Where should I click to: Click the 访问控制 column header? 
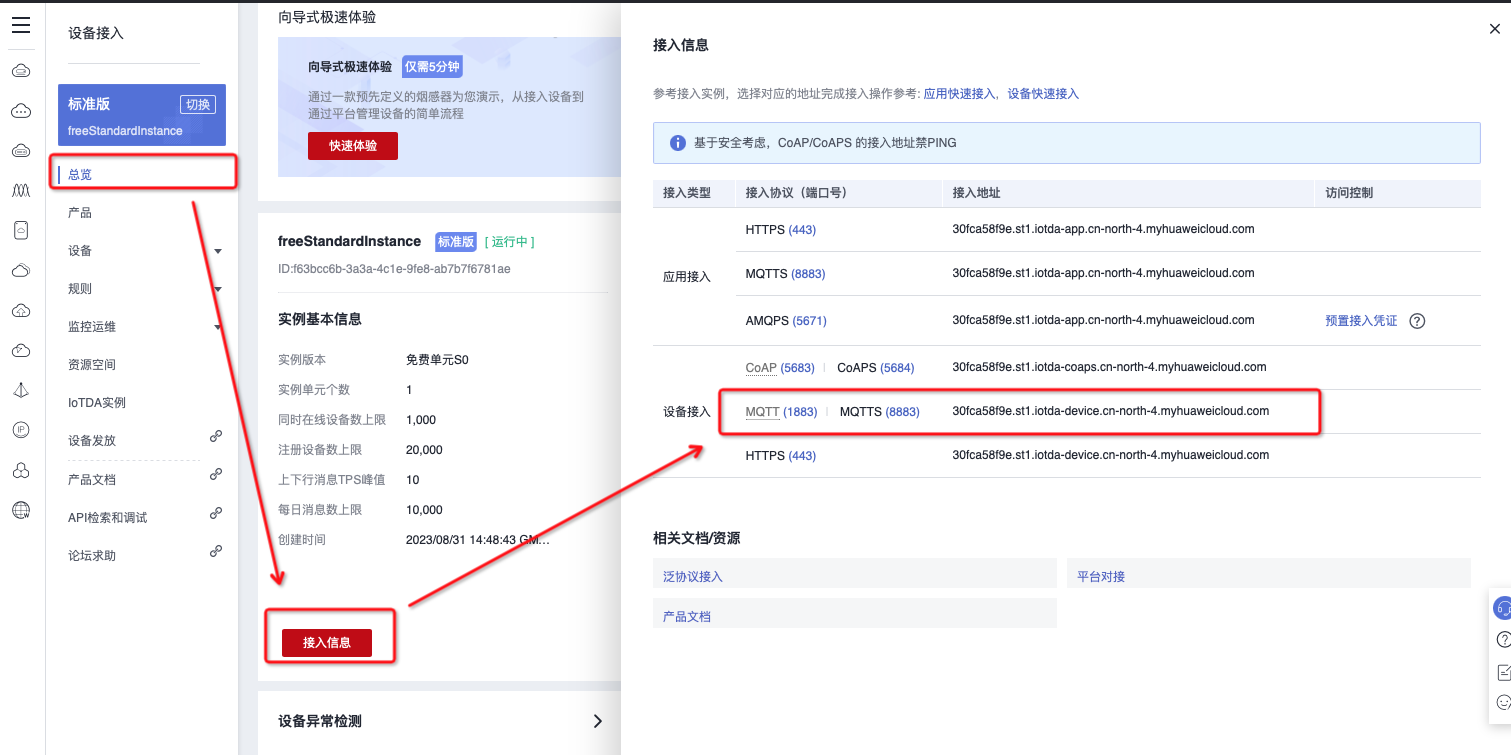pyautogui.click(x=1349, y=193)
